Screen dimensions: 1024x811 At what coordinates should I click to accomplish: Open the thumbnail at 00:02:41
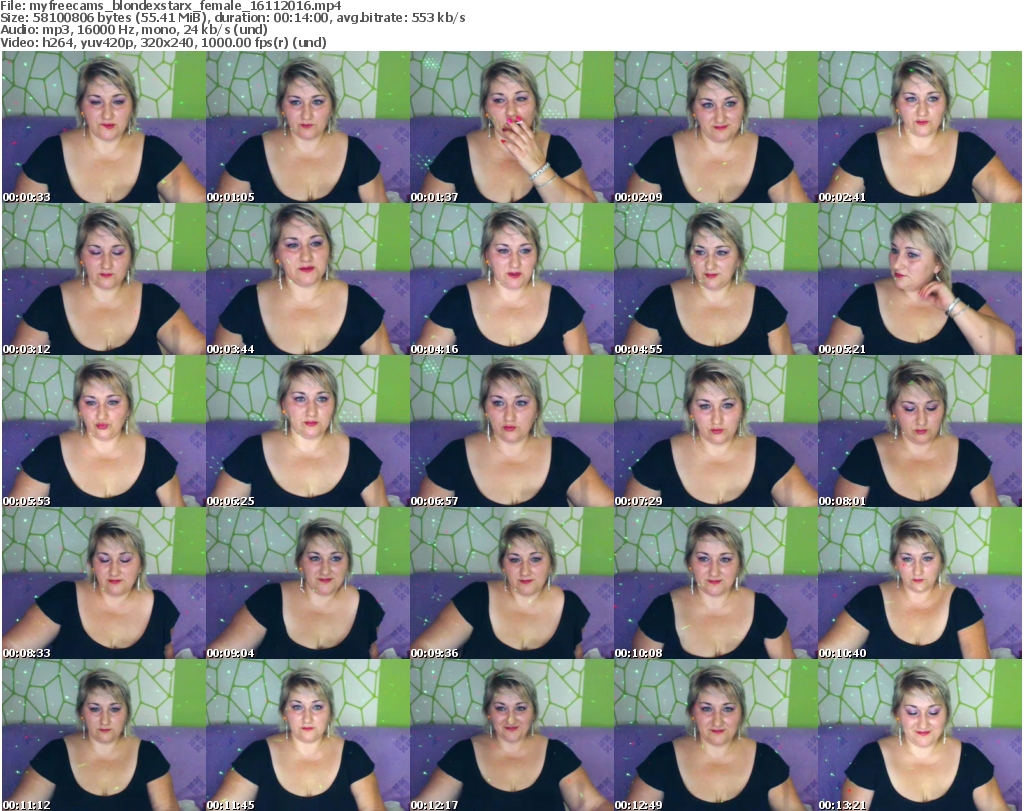point(919,127)
